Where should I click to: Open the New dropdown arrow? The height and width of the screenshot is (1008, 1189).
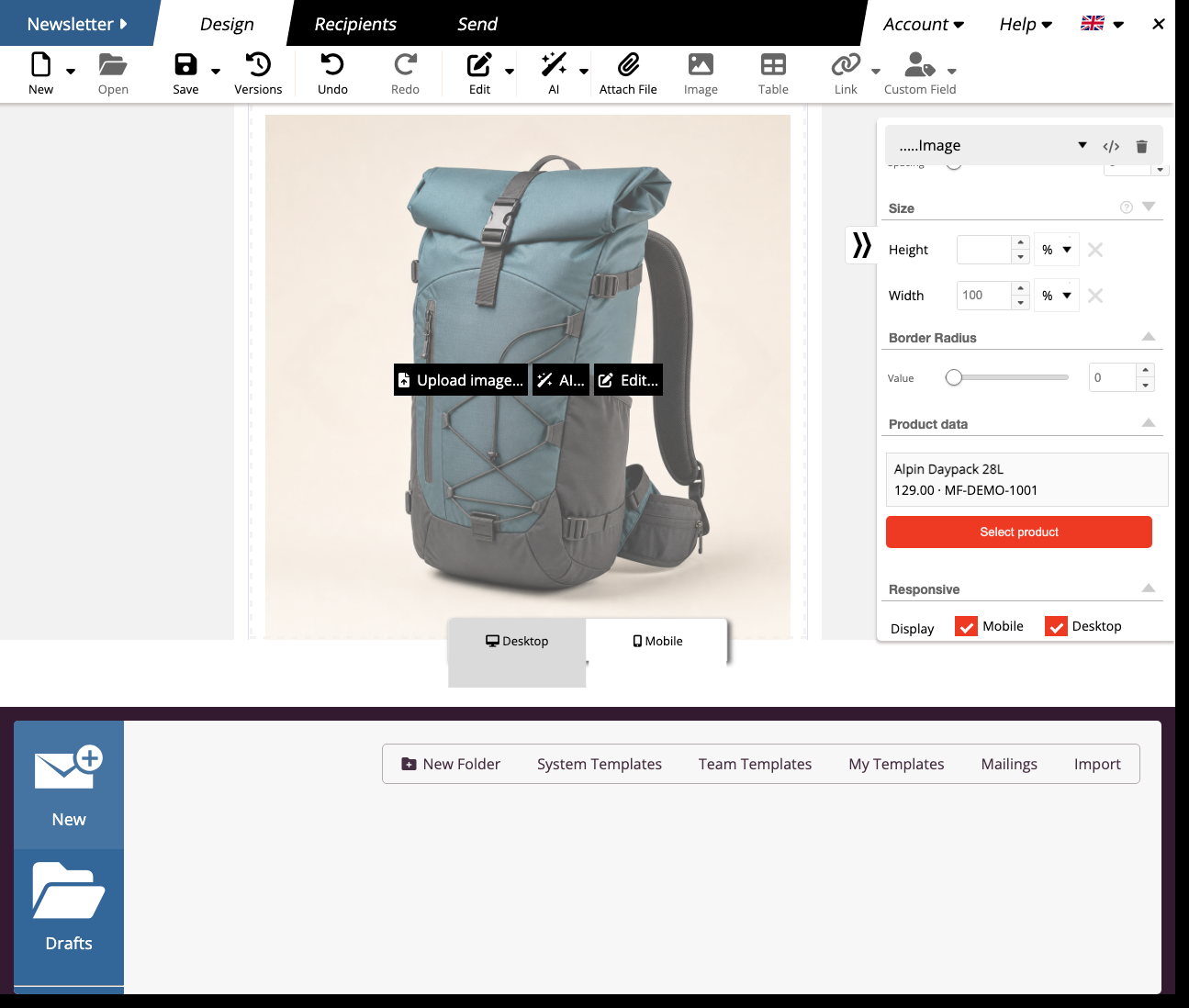(x=71, y=71)
